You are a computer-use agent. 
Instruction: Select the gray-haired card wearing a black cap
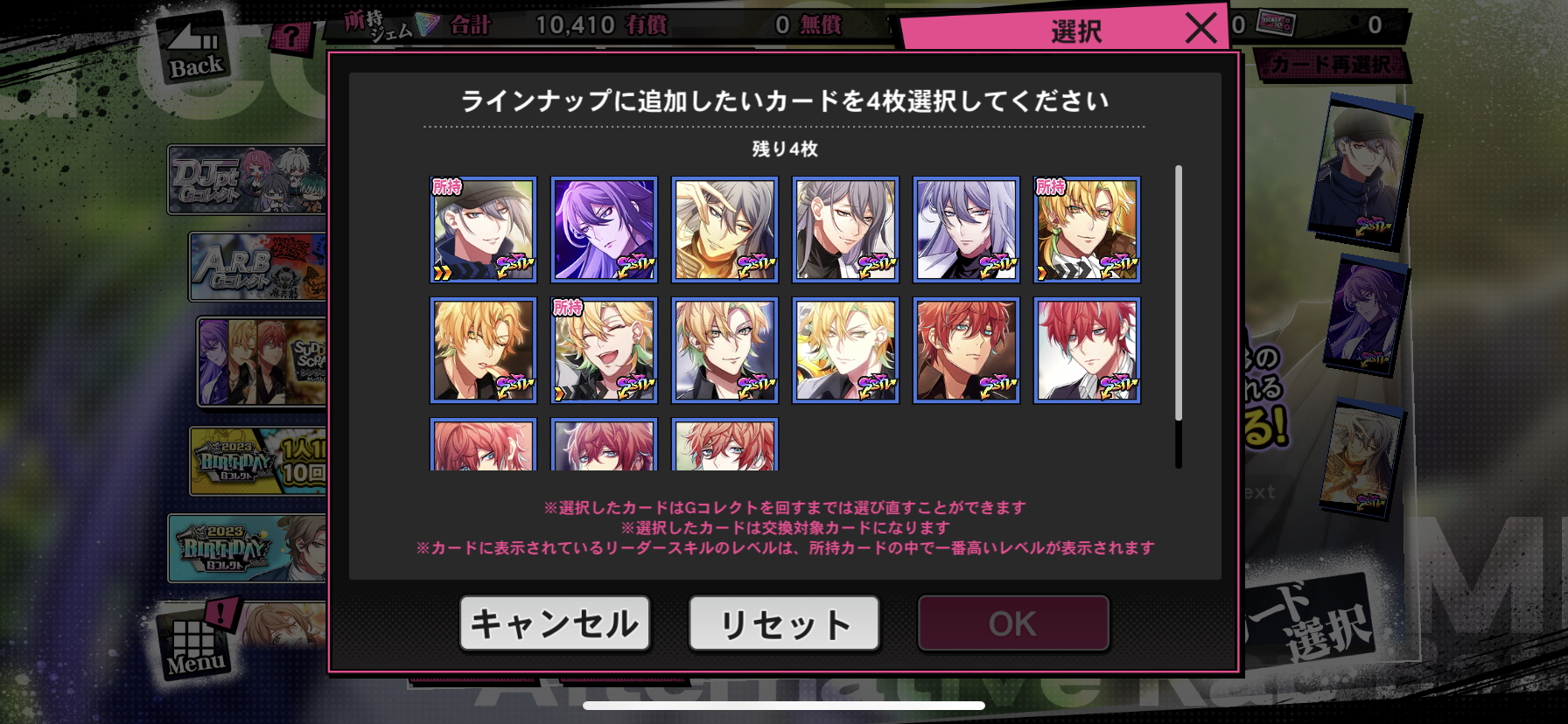(483, 230)
